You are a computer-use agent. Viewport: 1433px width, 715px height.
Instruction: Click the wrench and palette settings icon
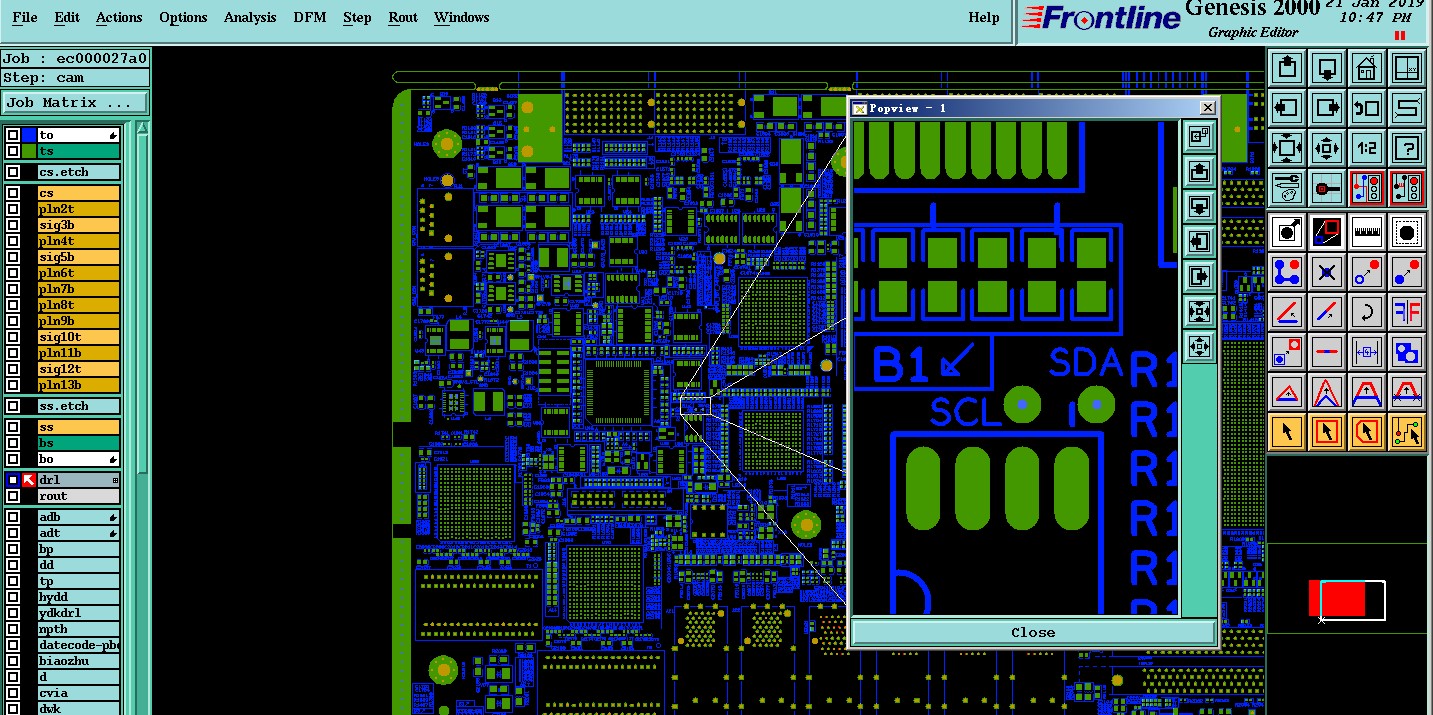point(1288,187)
